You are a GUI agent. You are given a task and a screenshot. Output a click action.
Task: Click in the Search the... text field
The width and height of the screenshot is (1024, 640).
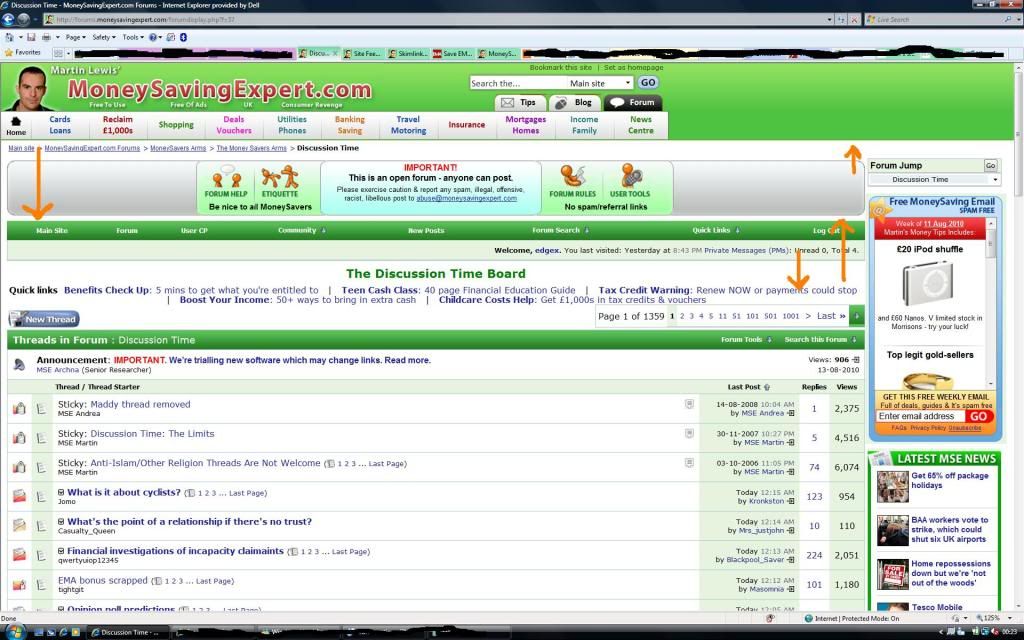[x=518, y=83]
